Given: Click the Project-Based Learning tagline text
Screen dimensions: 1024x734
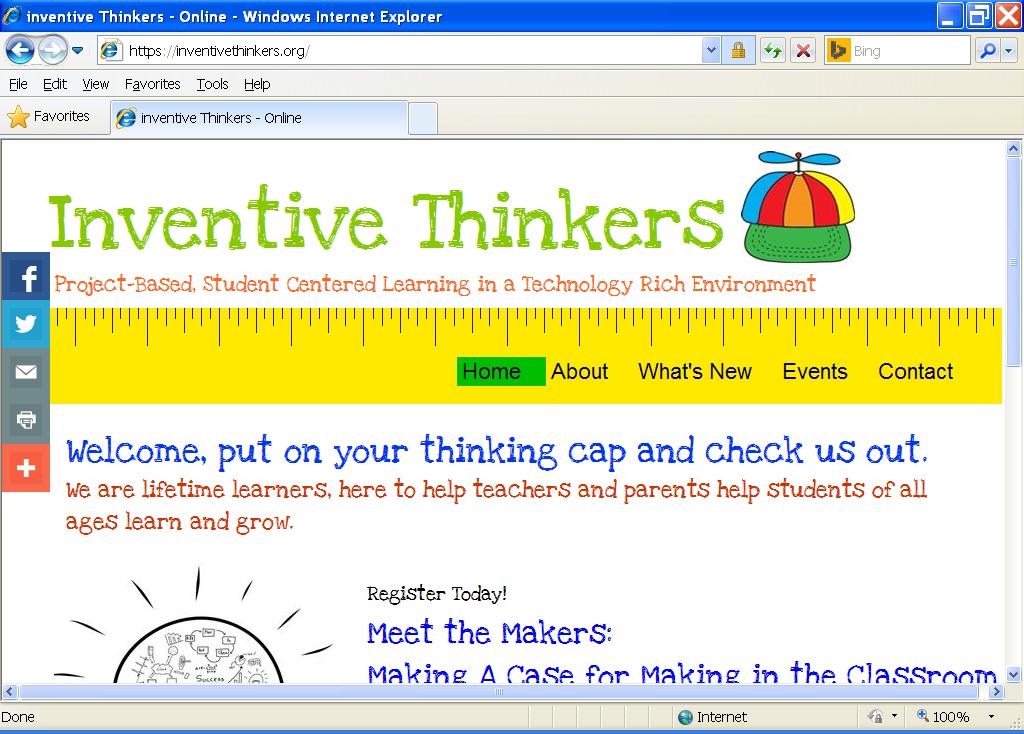Looking at the screenshot, I should tap(434, 284).
